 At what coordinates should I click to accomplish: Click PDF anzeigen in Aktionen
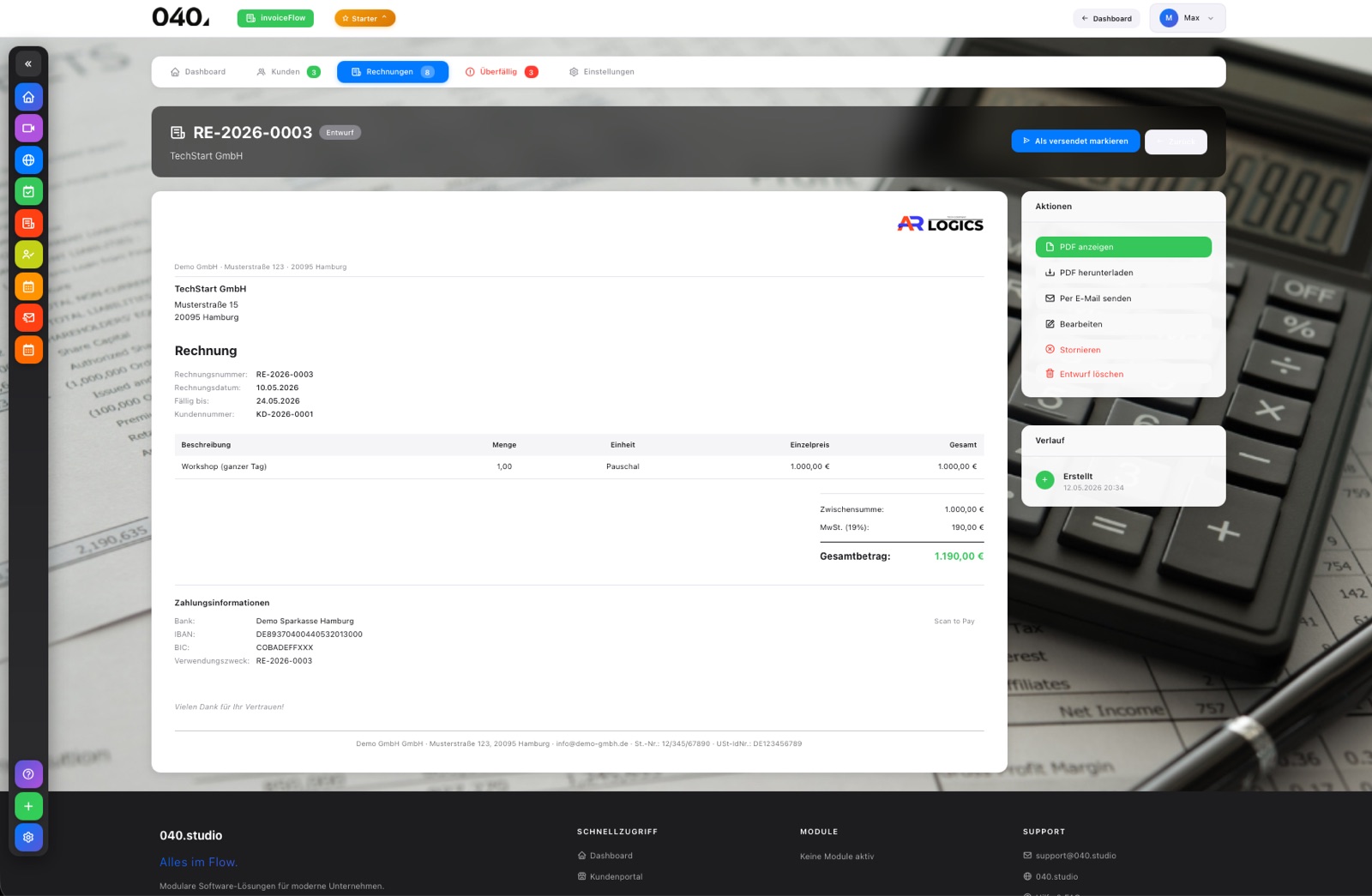click(x=1123, y=247)
